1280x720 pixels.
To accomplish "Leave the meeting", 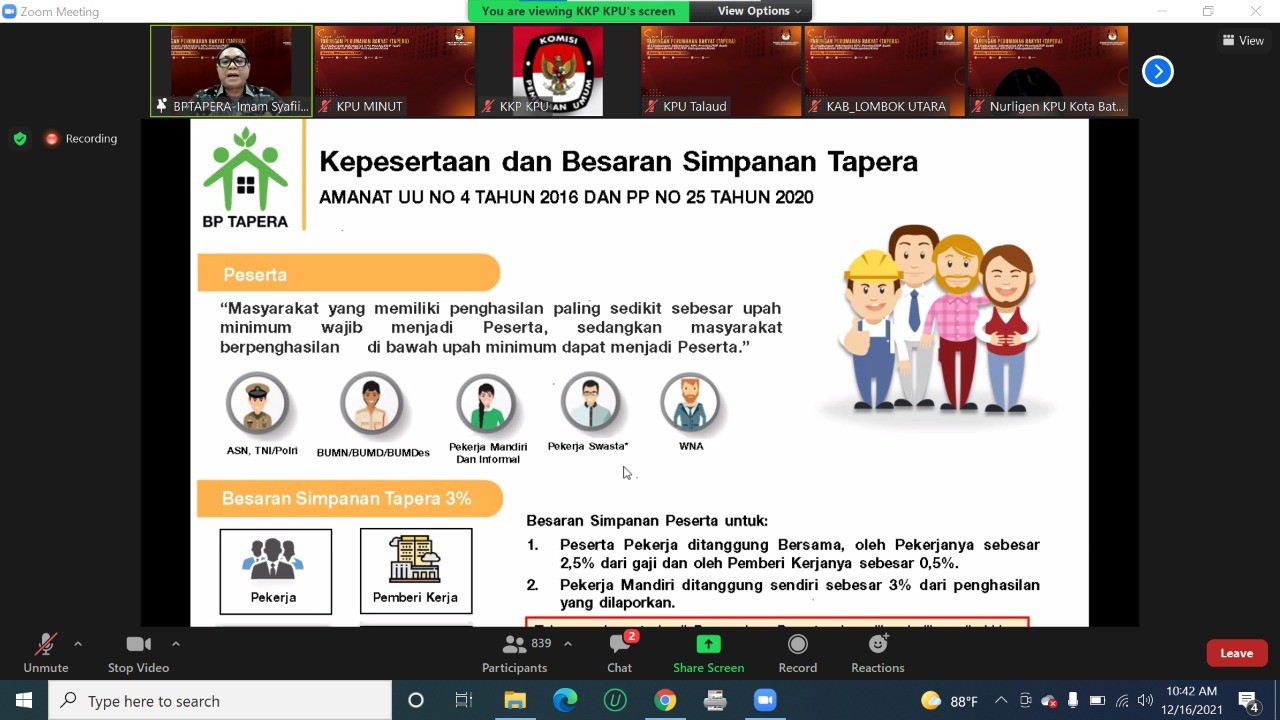I will 1236,653.
